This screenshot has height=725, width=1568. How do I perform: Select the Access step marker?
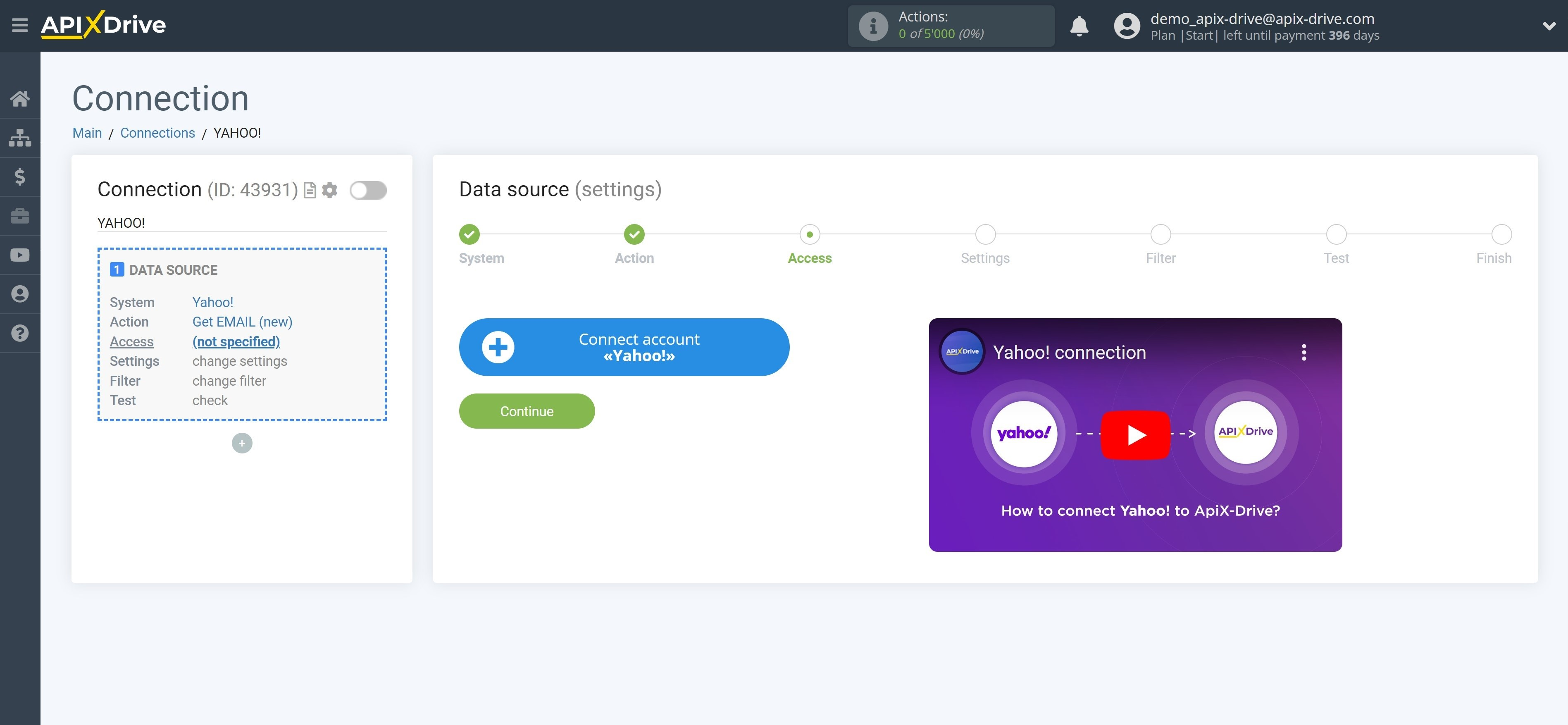[x=809, y=234]
